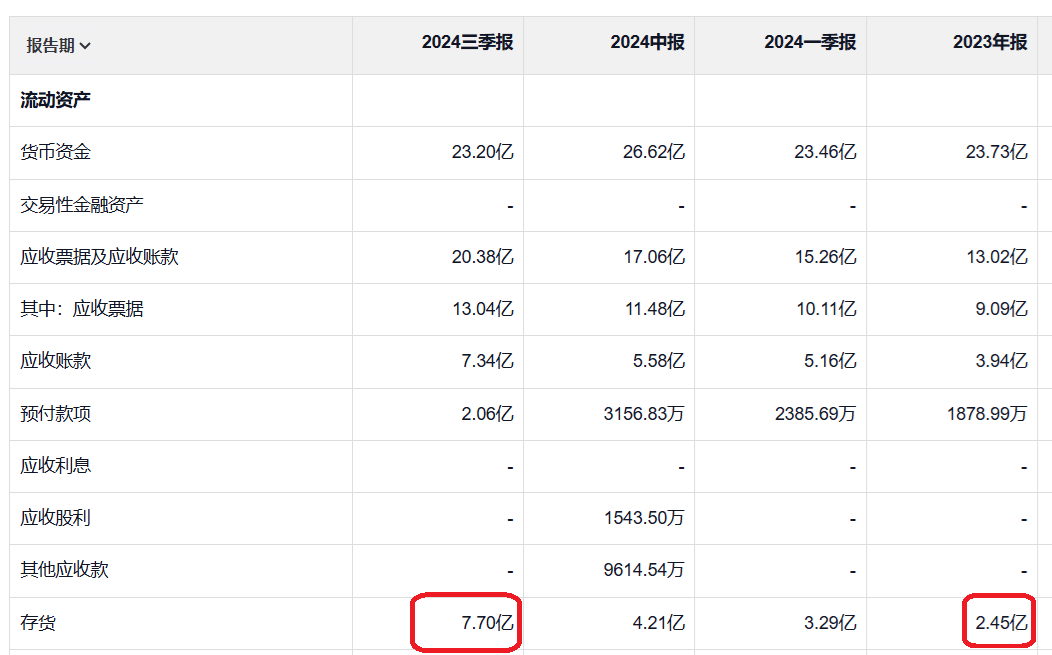Click the 预付款项 row label
Screen dimensions: 1052x655
[56, 413]
